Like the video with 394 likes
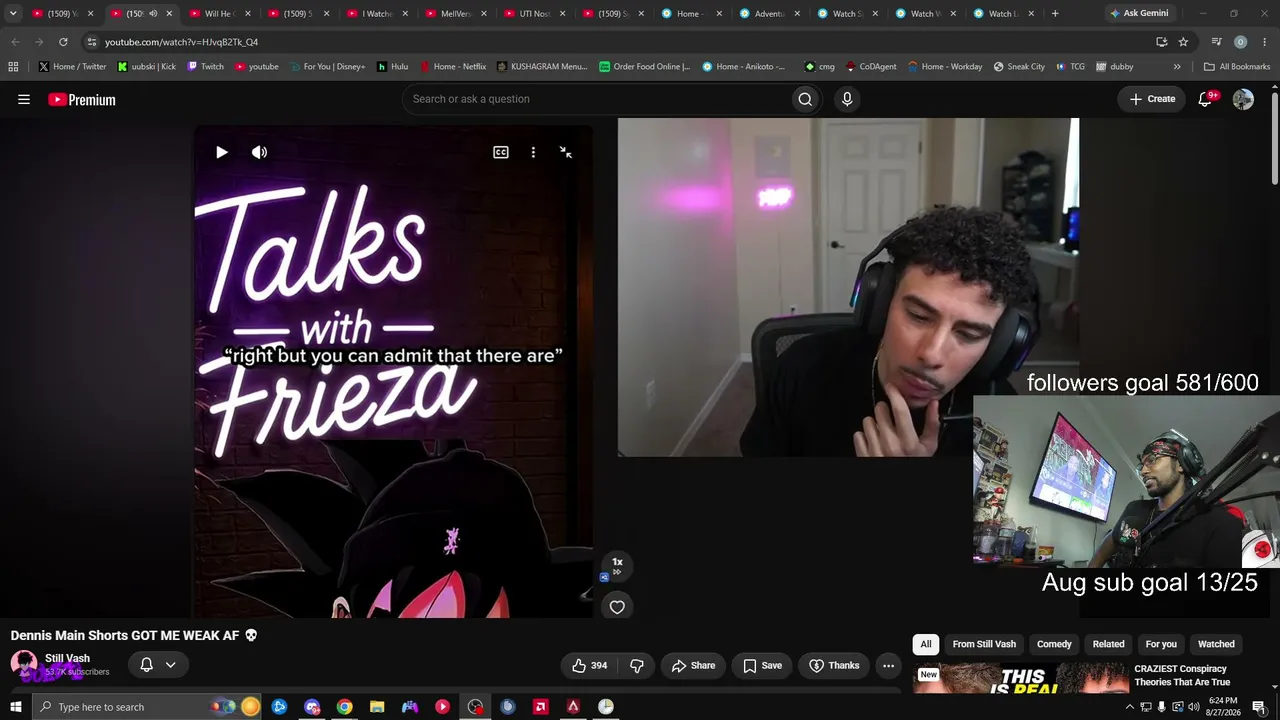The height and width of the screenshot is (720, 1280). (x=589, y=665)
